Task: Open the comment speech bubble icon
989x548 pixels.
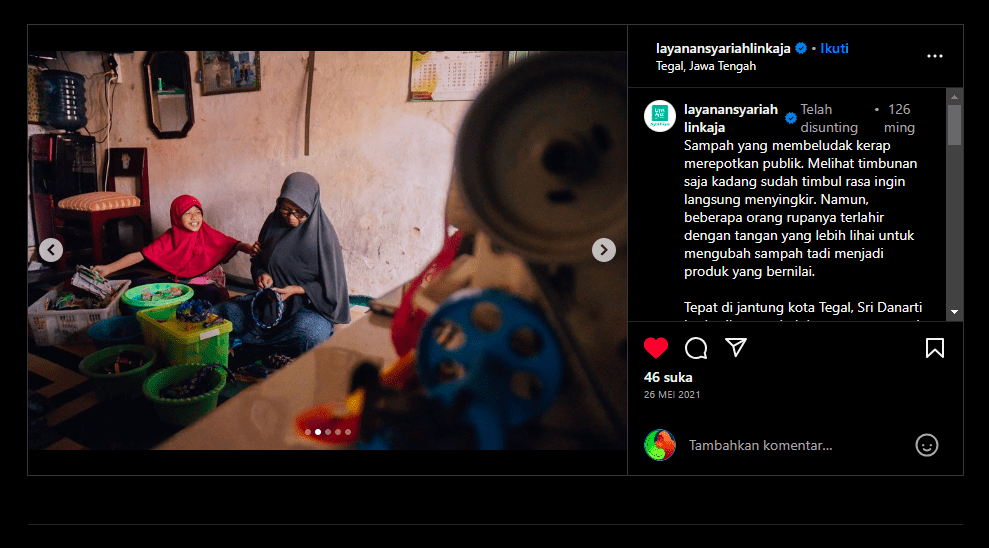Action: (x=696, y=348)
